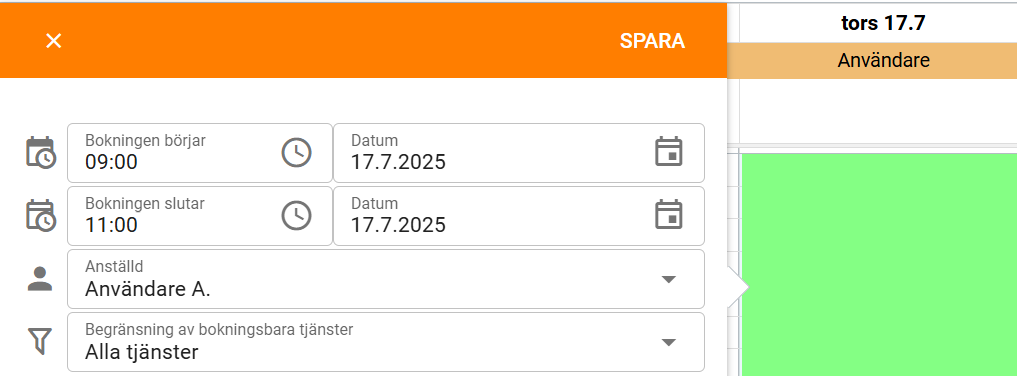Viewport: 1017px width, 376px height.
Task: Select the Användare A. employee field
Action: pyautogui.click(x=386, y=279)
